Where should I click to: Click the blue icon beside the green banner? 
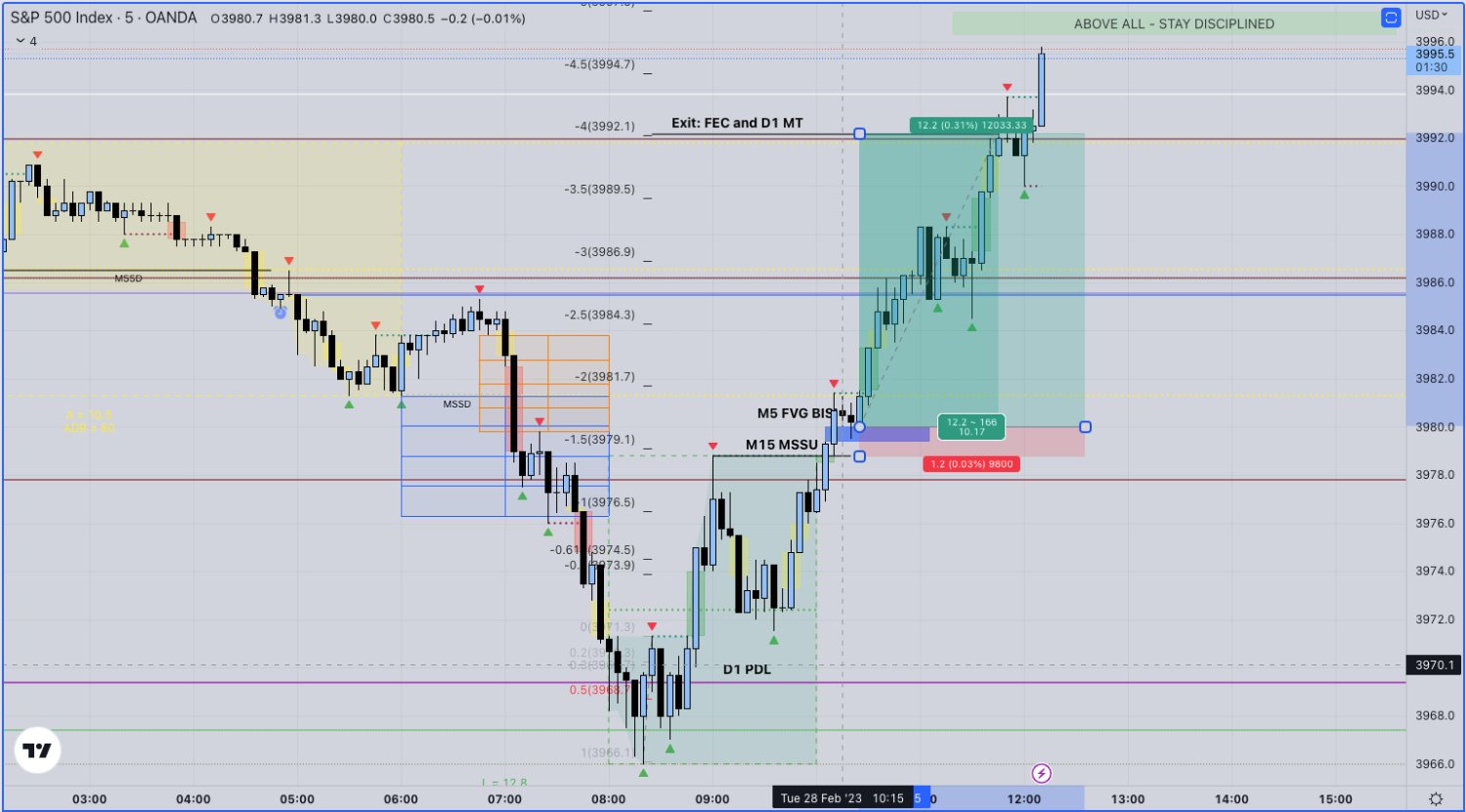click(1391, 18)
